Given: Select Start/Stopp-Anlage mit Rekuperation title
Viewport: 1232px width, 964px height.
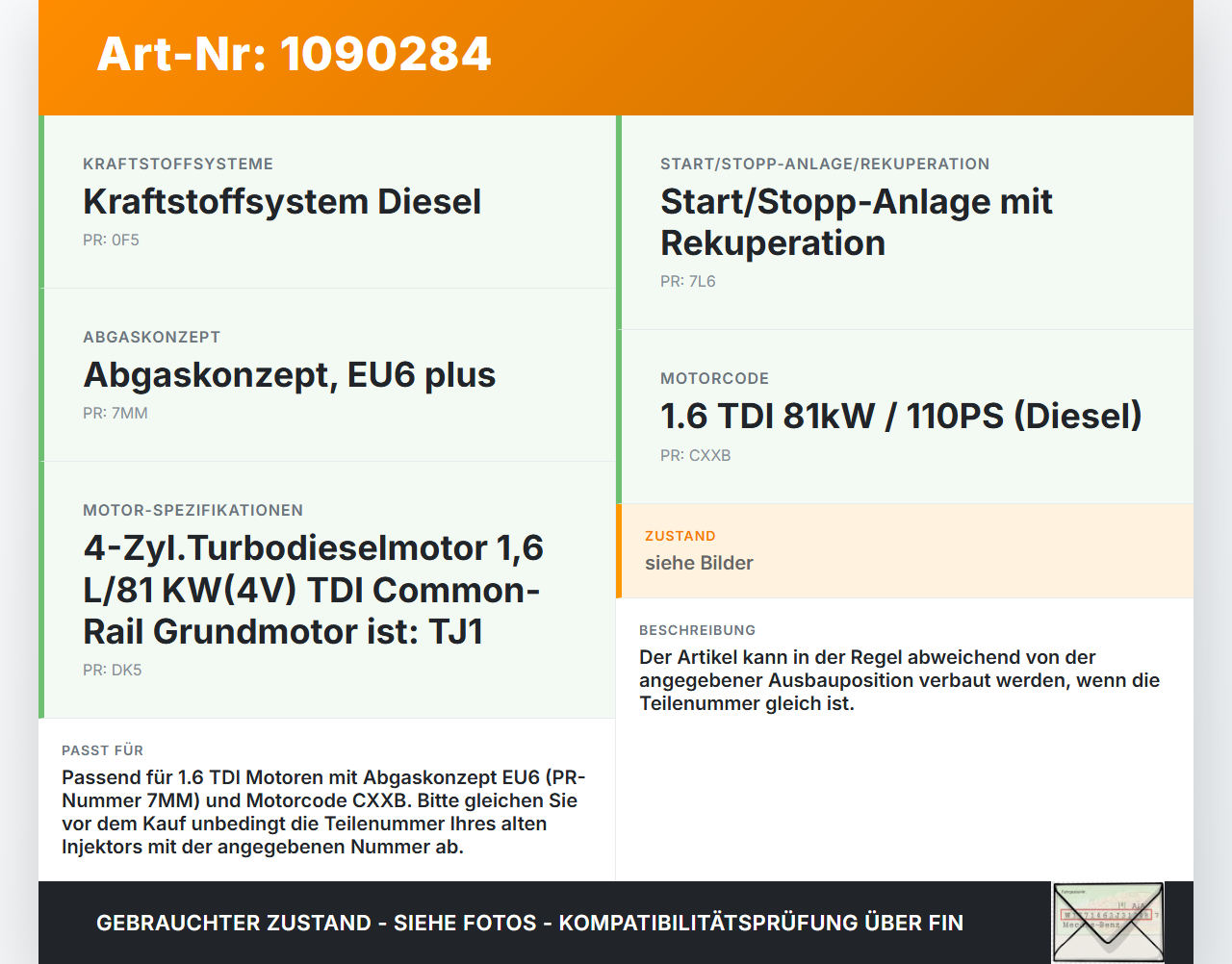Looking at the screenshot, I should [x=856, y=222].
